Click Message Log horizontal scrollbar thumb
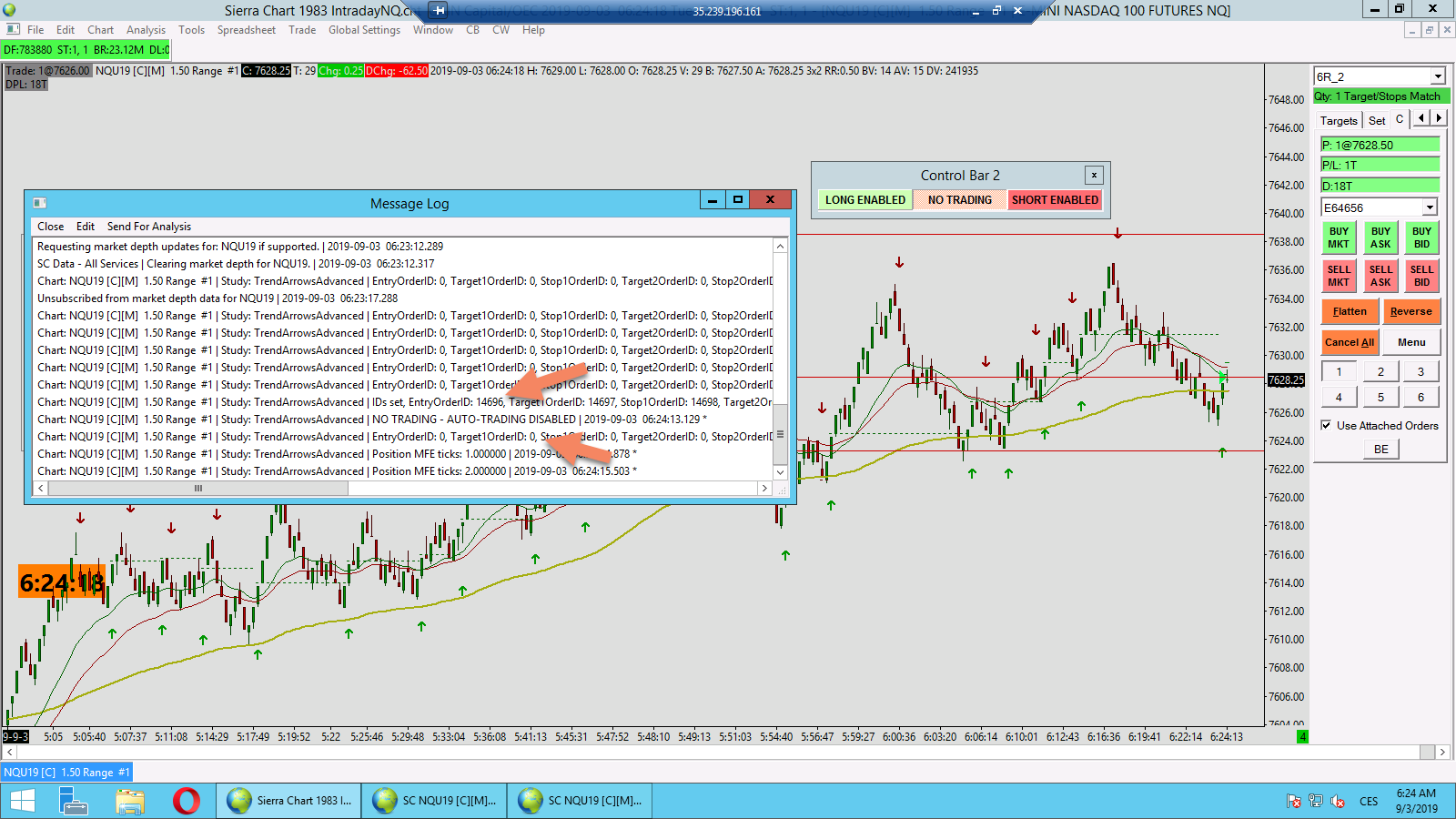Viewport: 1456px width, 819px height. point(198,489)
